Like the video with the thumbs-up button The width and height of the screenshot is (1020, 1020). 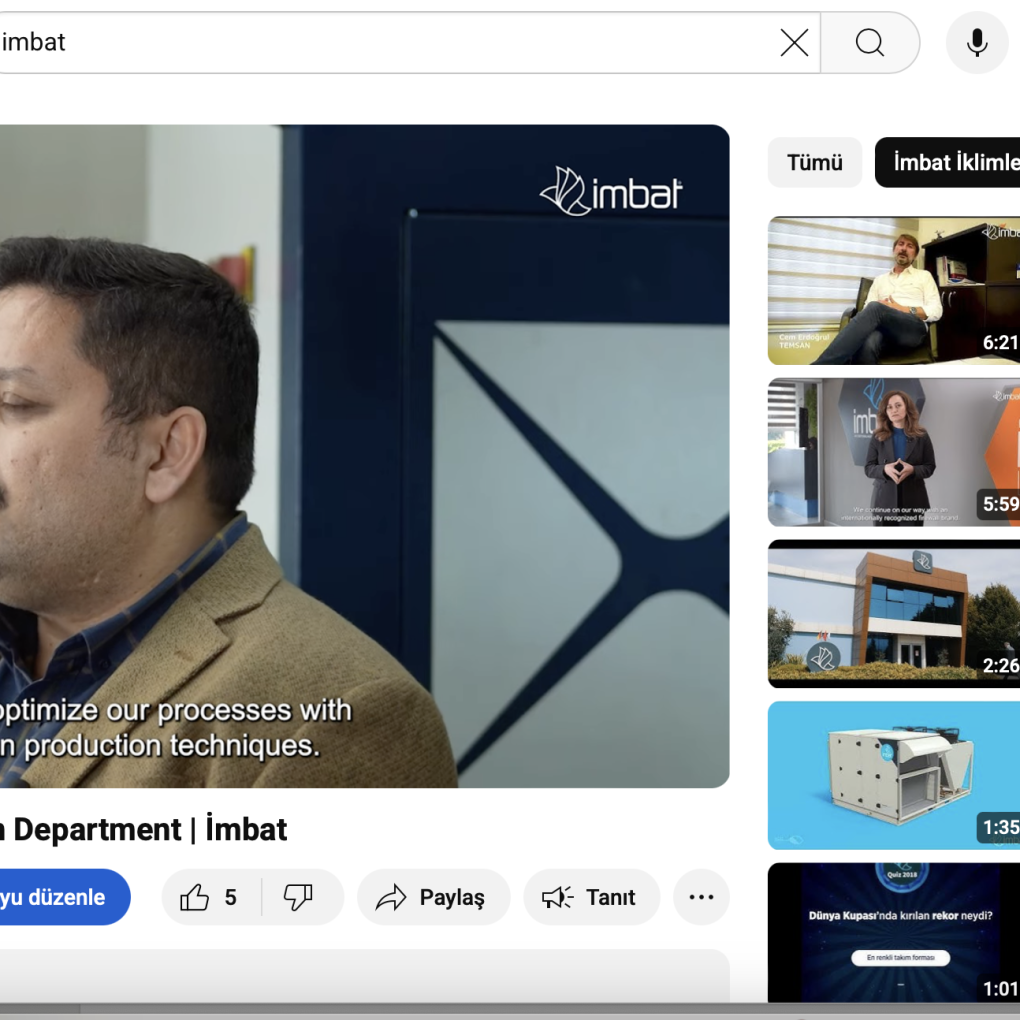[x=211, y=897]
